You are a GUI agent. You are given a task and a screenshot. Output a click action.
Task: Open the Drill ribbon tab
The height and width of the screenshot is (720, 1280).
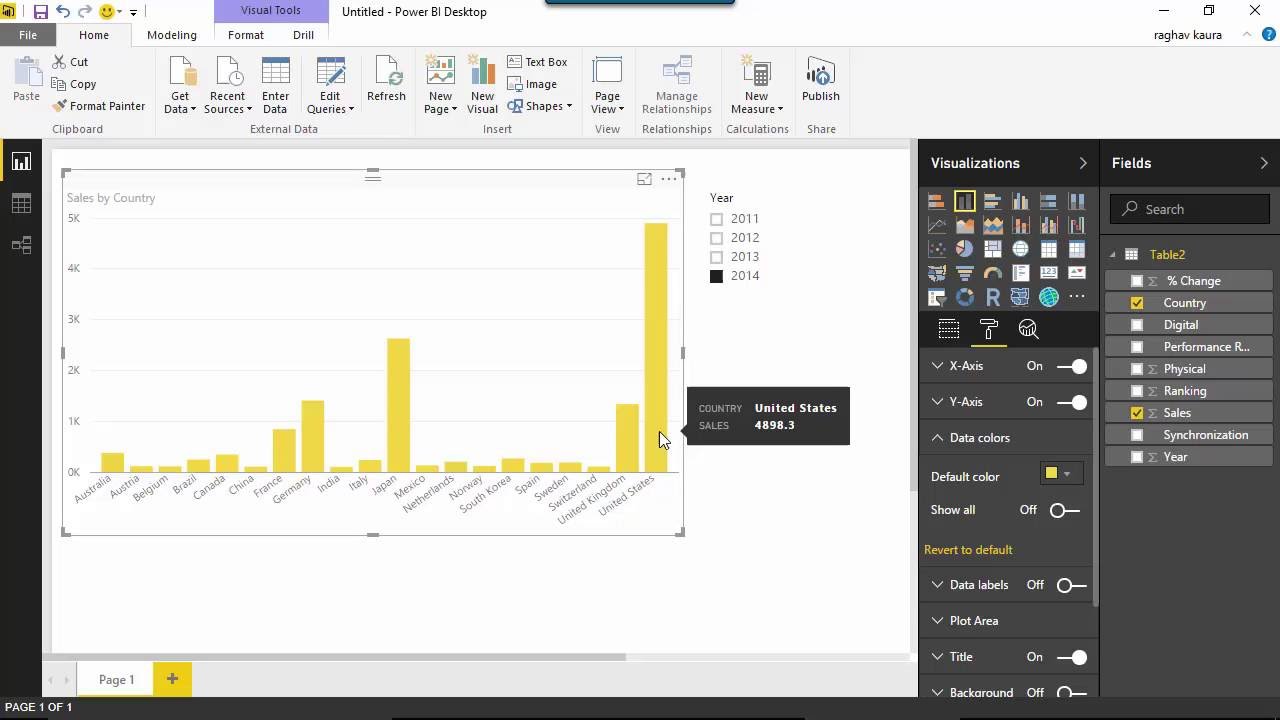point(303,35)
